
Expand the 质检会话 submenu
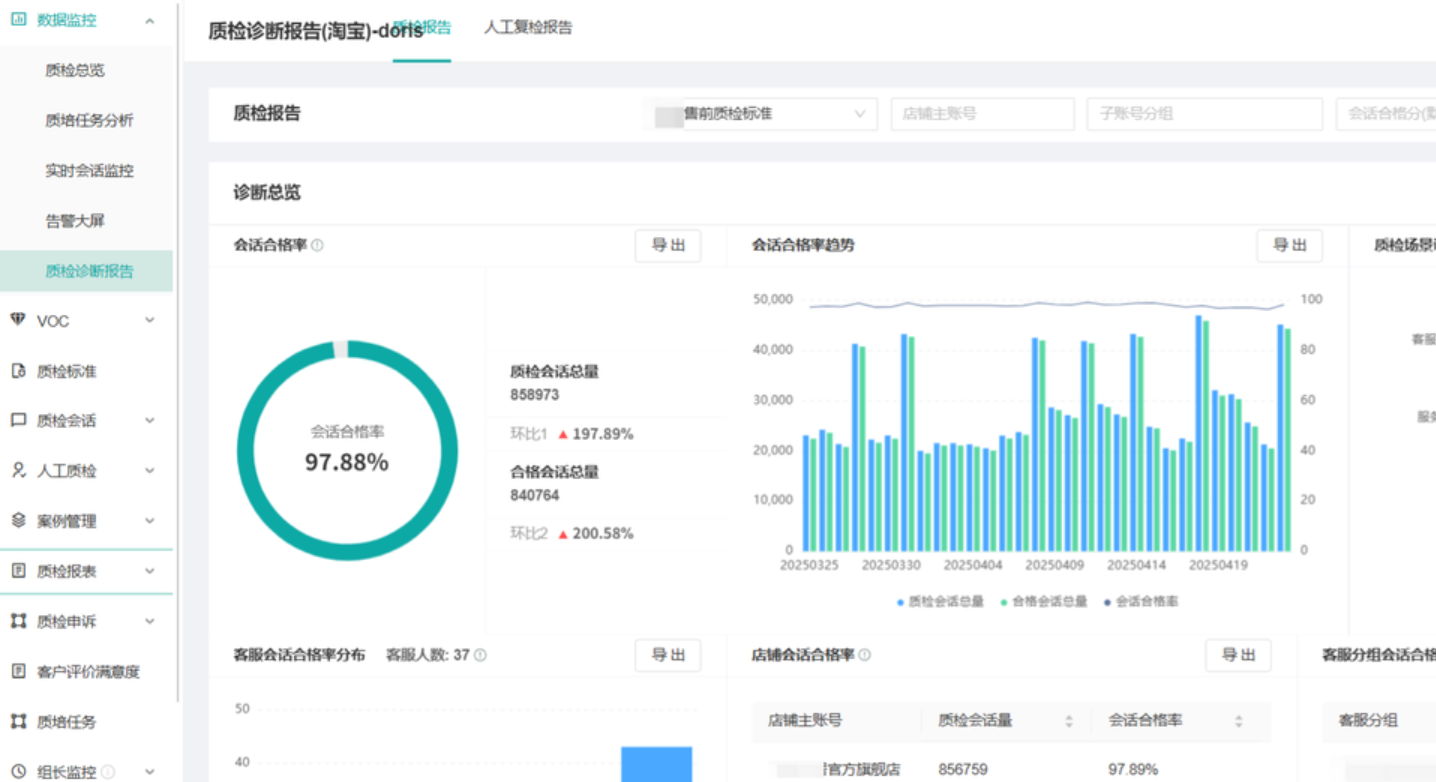(150, 421)
